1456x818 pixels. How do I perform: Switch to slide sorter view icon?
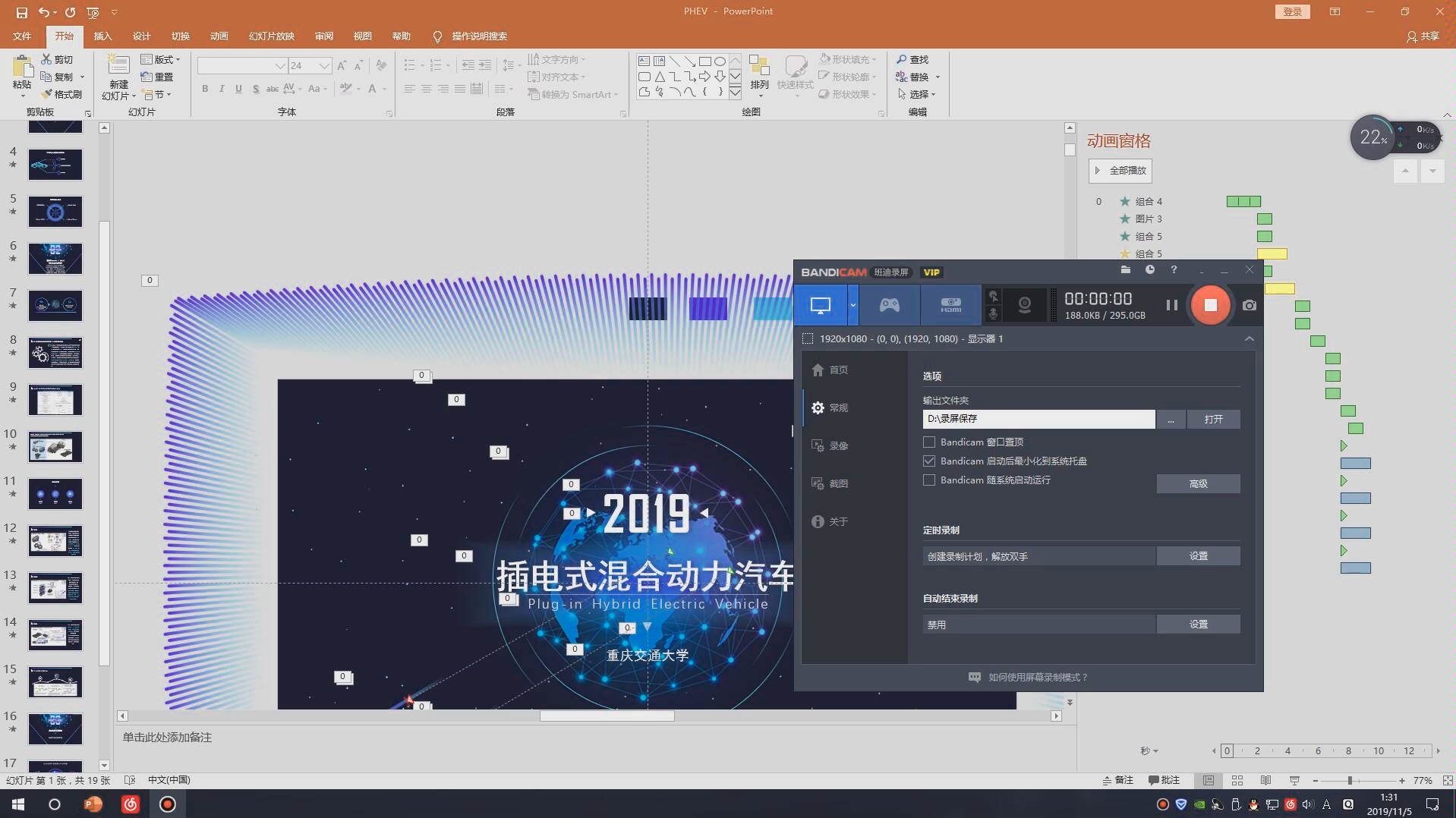coord(1237,780)
